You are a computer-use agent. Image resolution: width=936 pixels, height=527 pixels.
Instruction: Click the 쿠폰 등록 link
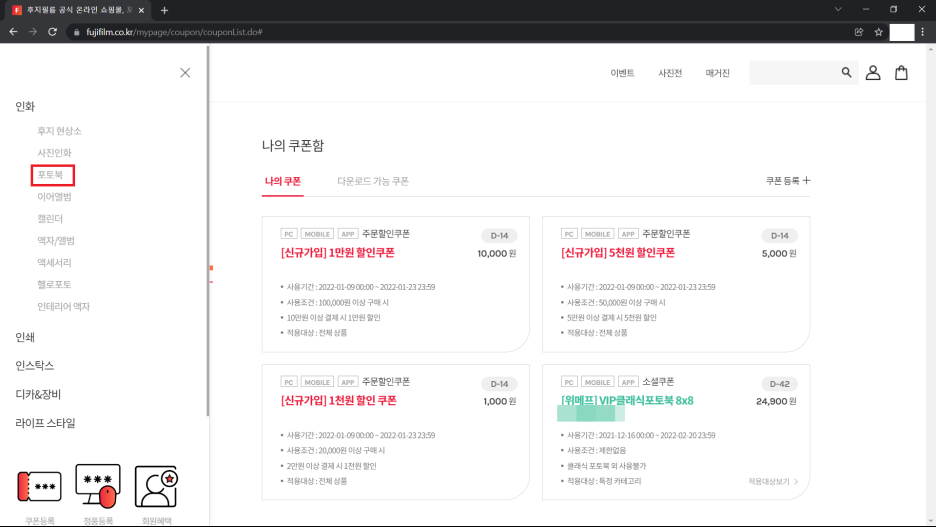click(783, 180)
